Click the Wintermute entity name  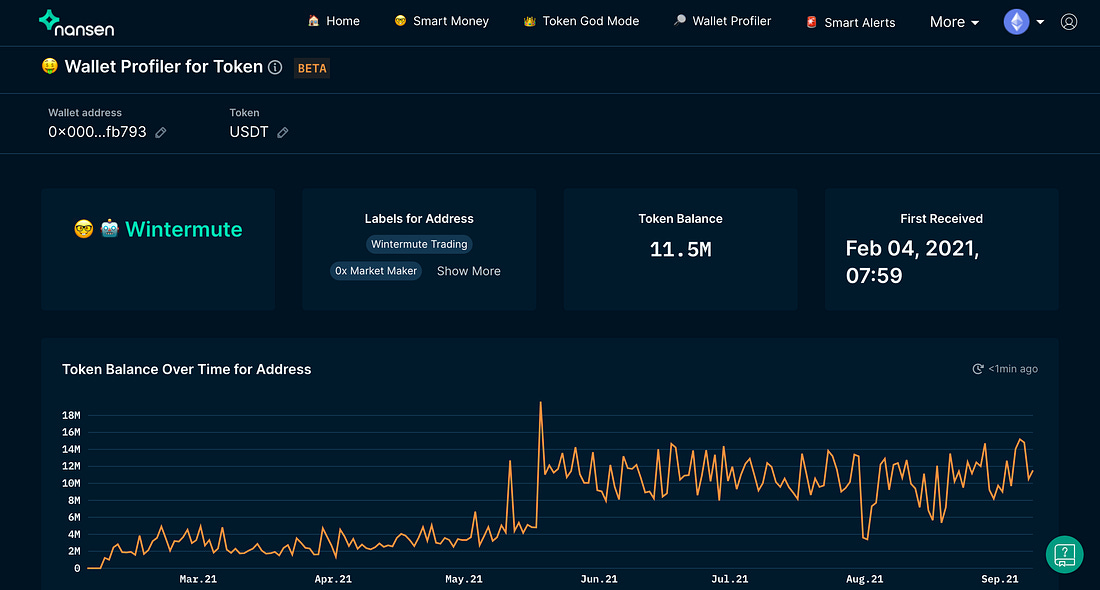183,229
